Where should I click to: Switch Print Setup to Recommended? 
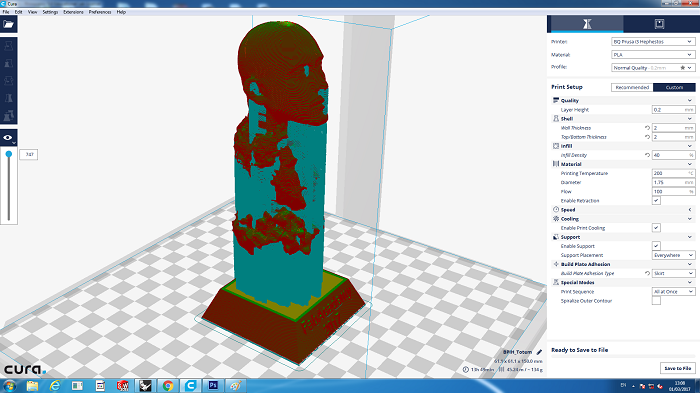(x=632, y=88)
